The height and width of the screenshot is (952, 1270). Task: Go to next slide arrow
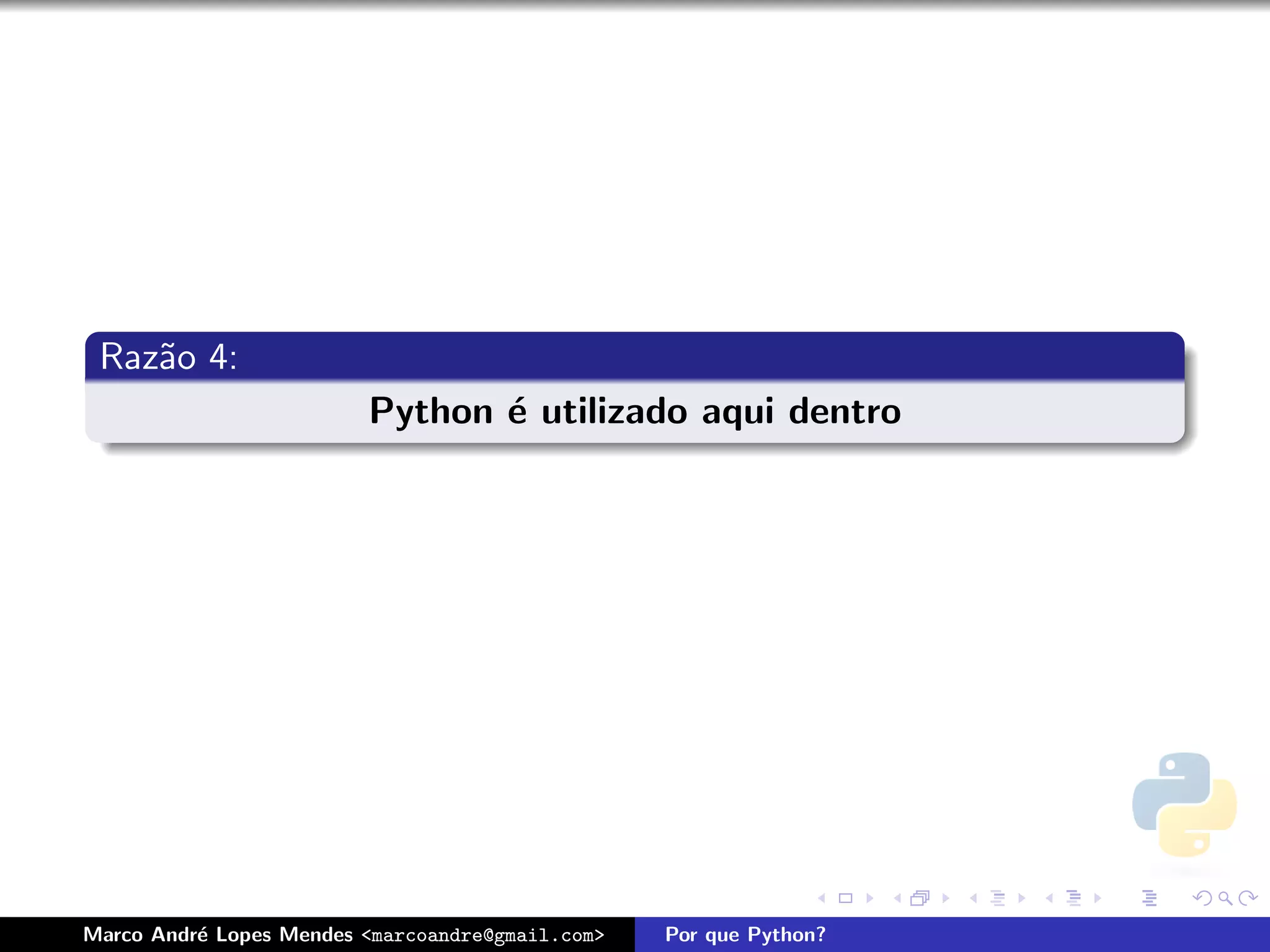(x=869, y=898)
